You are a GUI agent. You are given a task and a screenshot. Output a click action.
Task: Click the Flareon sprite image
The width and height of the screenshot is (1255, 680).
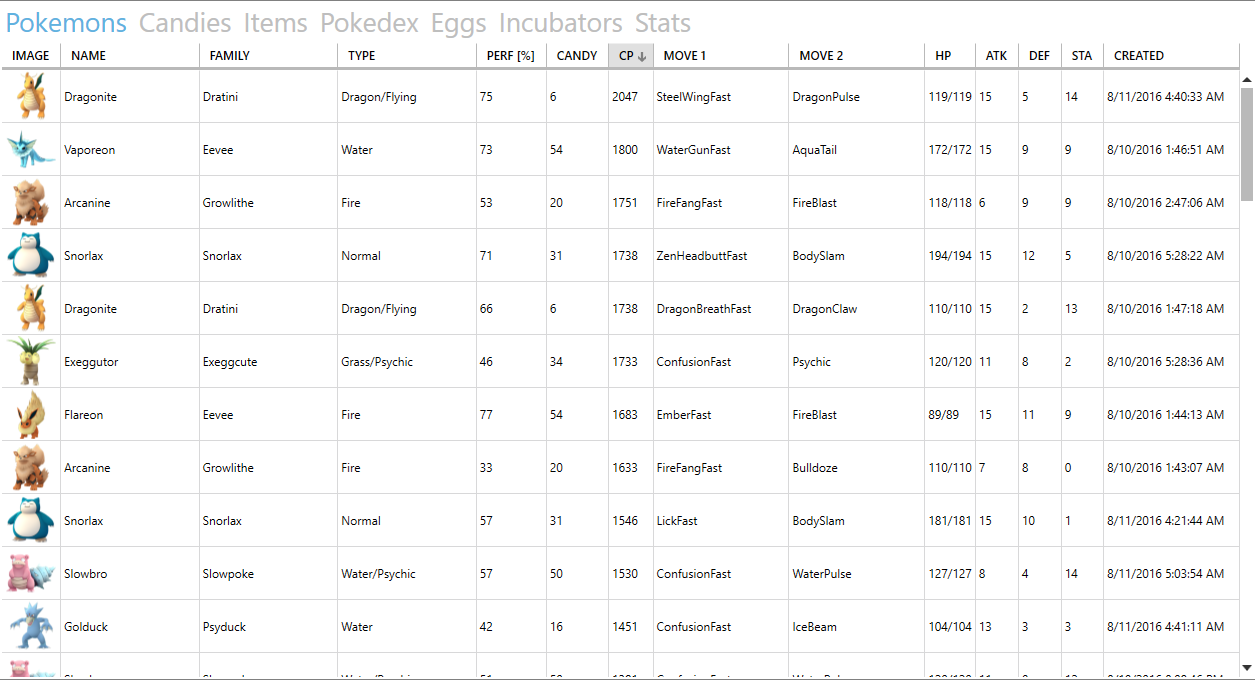coord(30,415)
